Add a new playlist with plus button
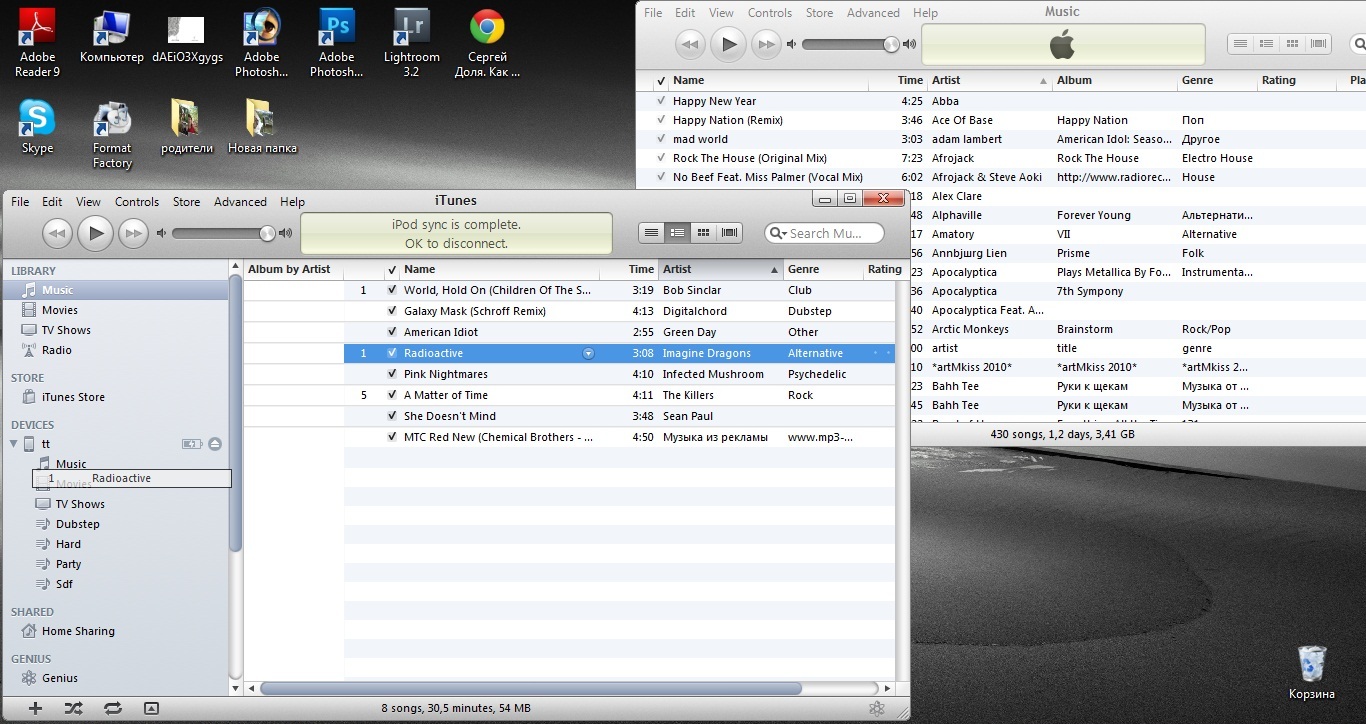 pyautogui.click(x=35, y=708)
